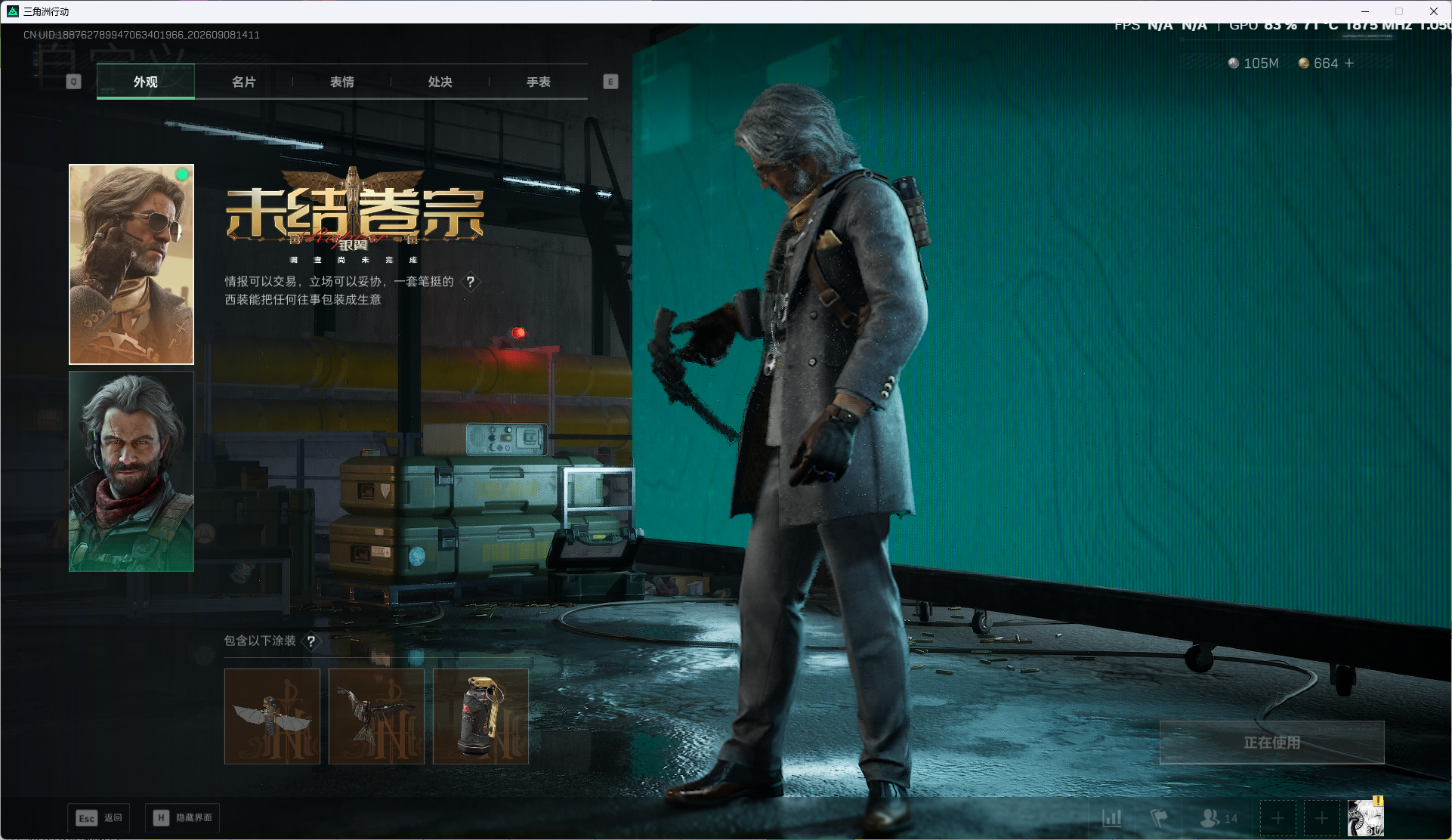The image size is (1452, 840).
Task: Close the 三角洲行动 window
Action: [x=1434, y=11]
